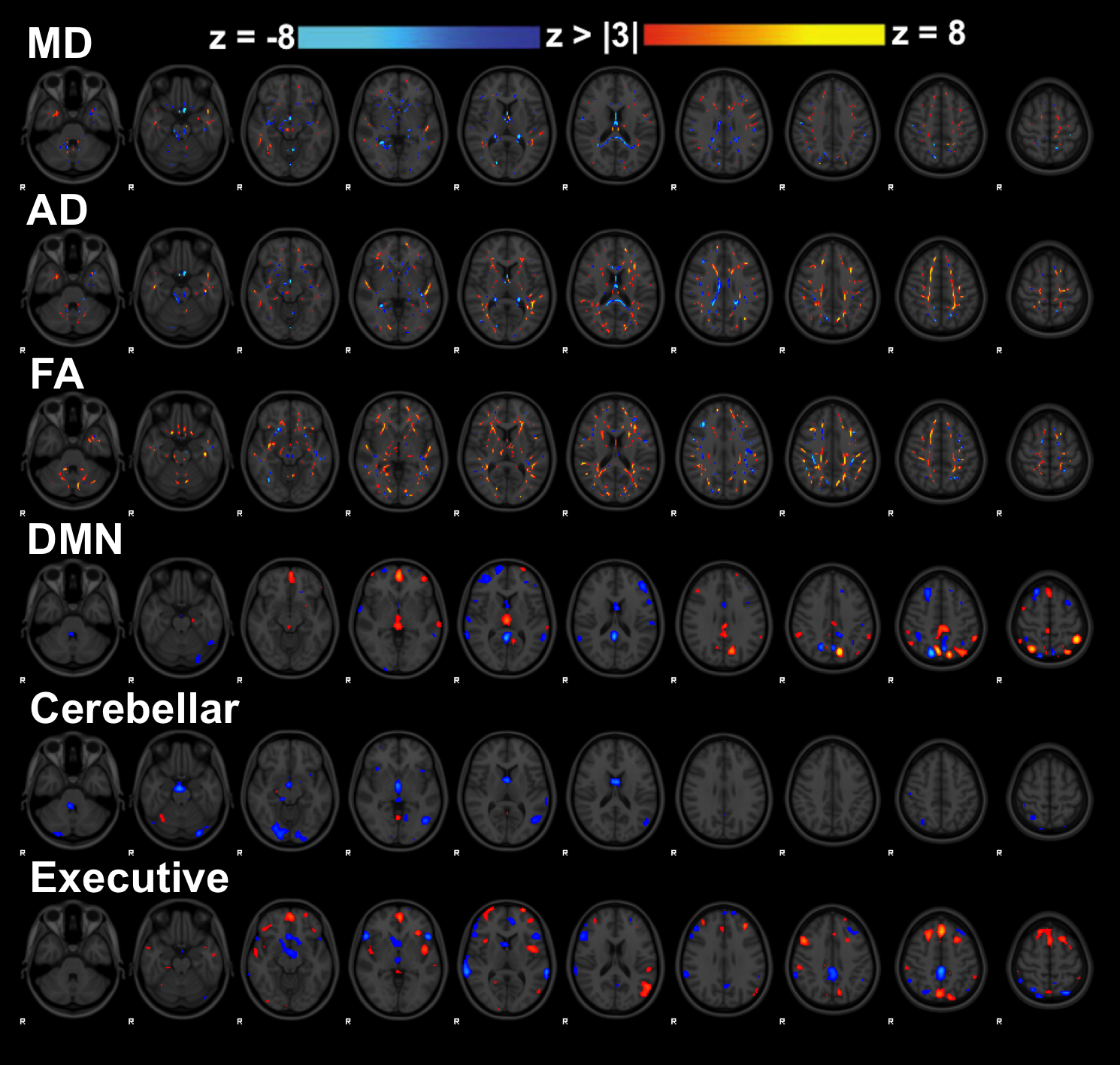Select the last slice in the AD row
This screenshot has height=1065, width=1120.
(x=1049, y=289)
